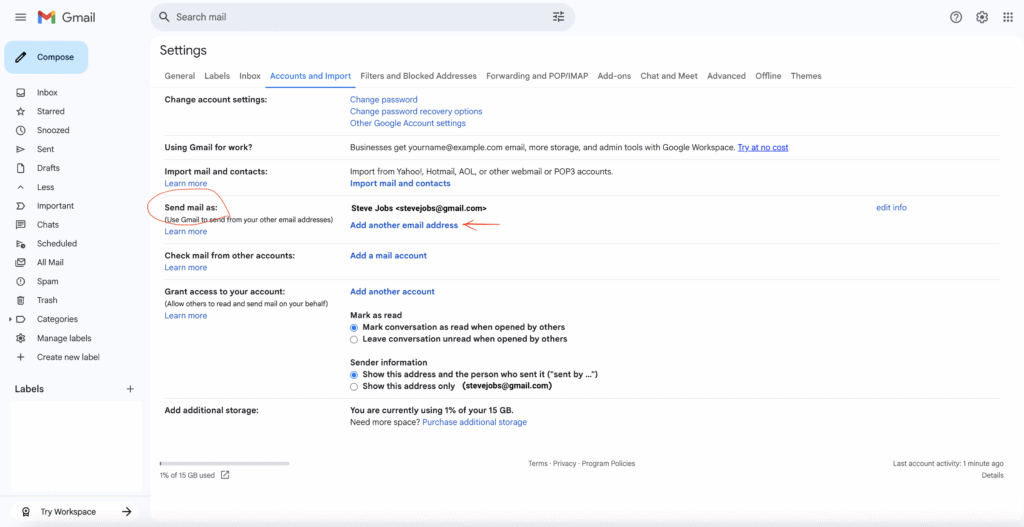Open Important messages
The image size is (1024, 527).
(x=56, y=206)
